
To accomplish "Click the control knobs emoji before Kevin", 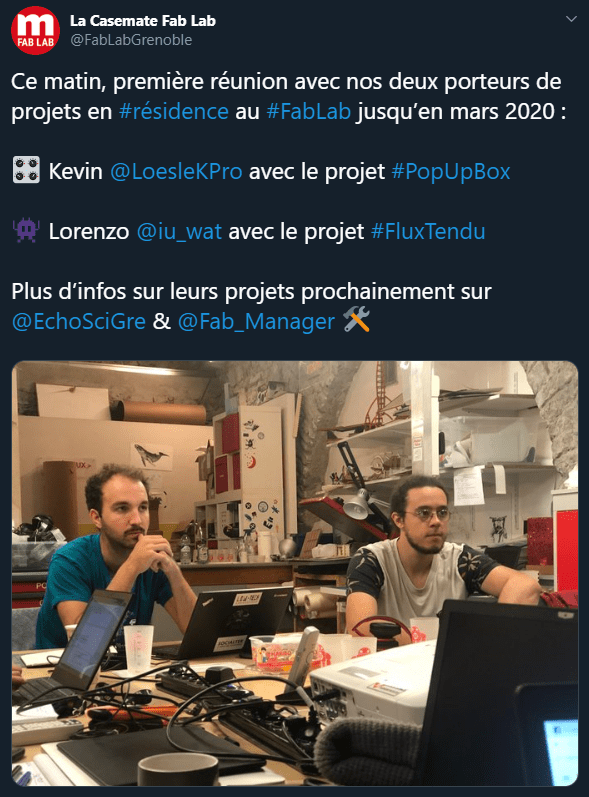I will click(x=26, y=170).
